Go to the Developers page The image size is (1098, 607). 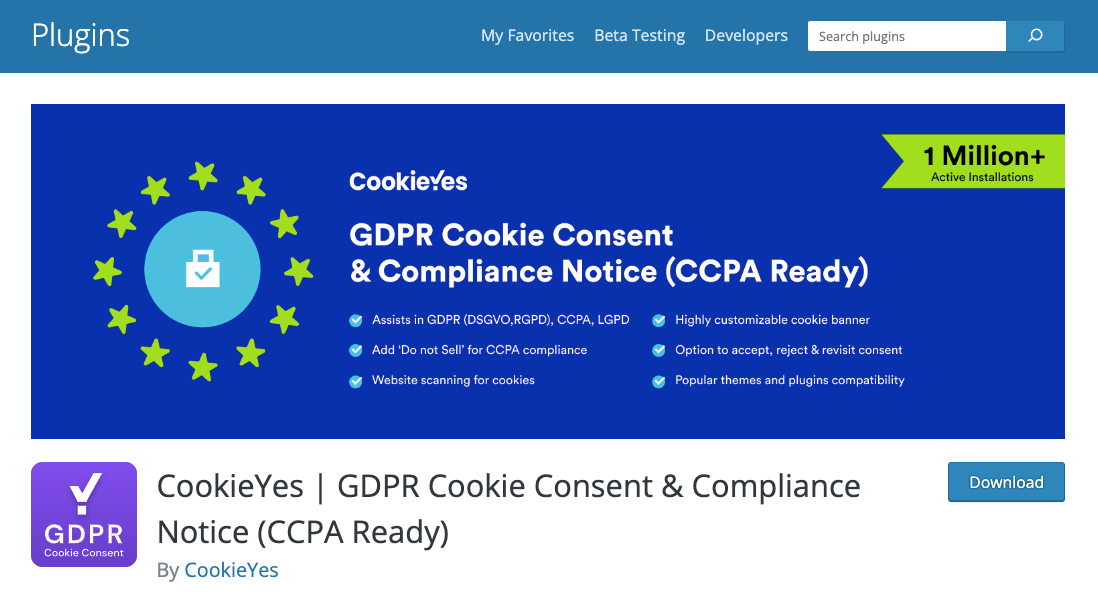(746, 36)
